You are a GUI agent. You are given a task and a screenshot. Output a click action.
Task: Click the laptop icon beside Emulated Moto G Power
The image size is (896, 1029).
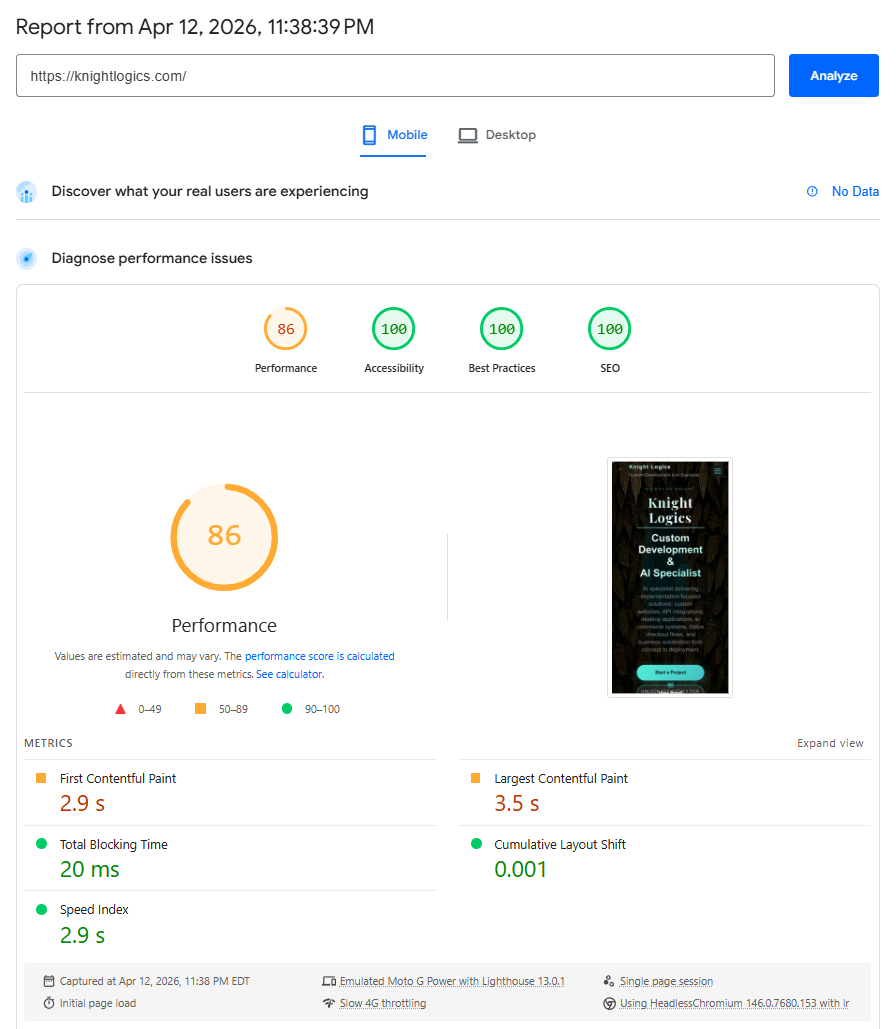click(329, 981)
